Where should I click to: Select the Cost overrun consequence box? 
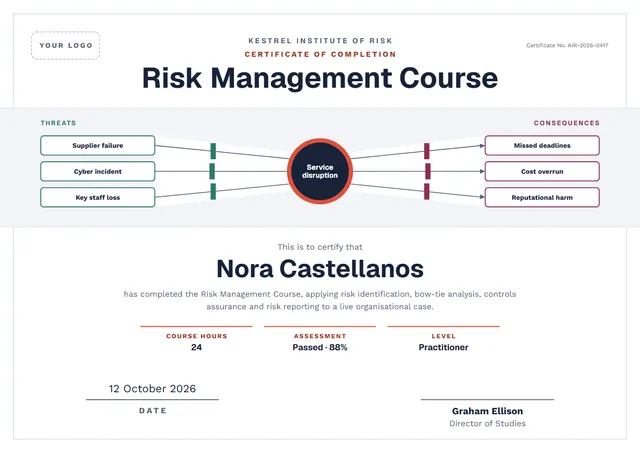pos(542,171)
